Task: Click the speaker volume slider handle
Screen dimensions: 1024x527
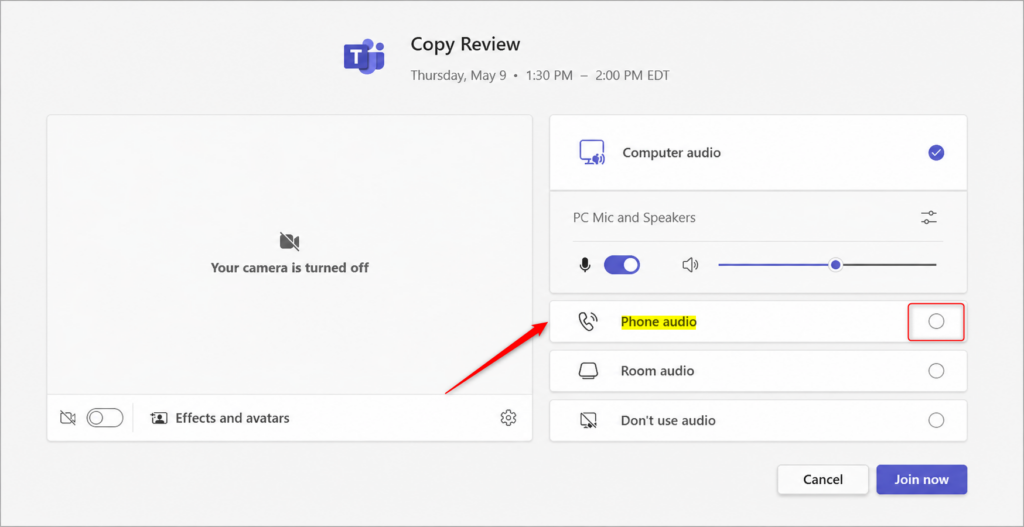Action: click(x=835, y=264)
